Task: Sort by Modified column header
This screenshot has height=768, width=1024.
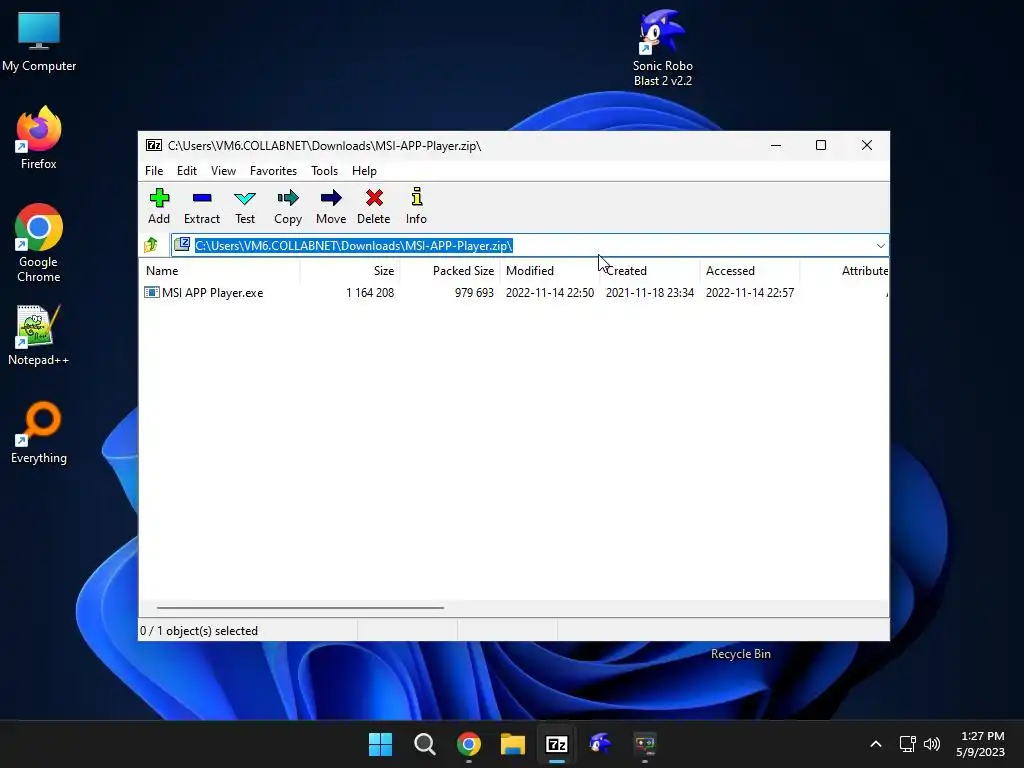Action: [x=550, y=270]
